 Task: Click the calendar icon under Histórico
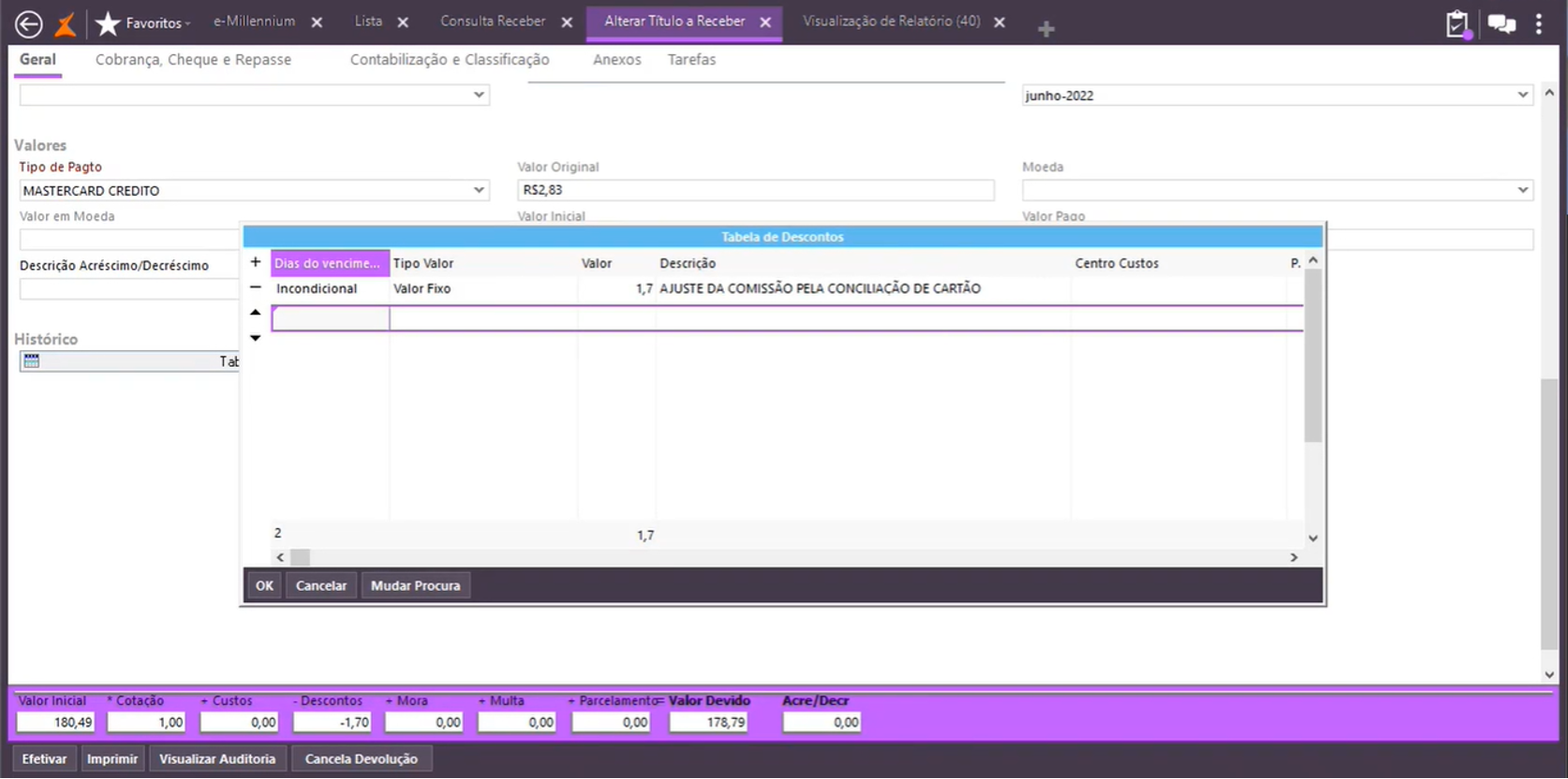pos(32,361)
